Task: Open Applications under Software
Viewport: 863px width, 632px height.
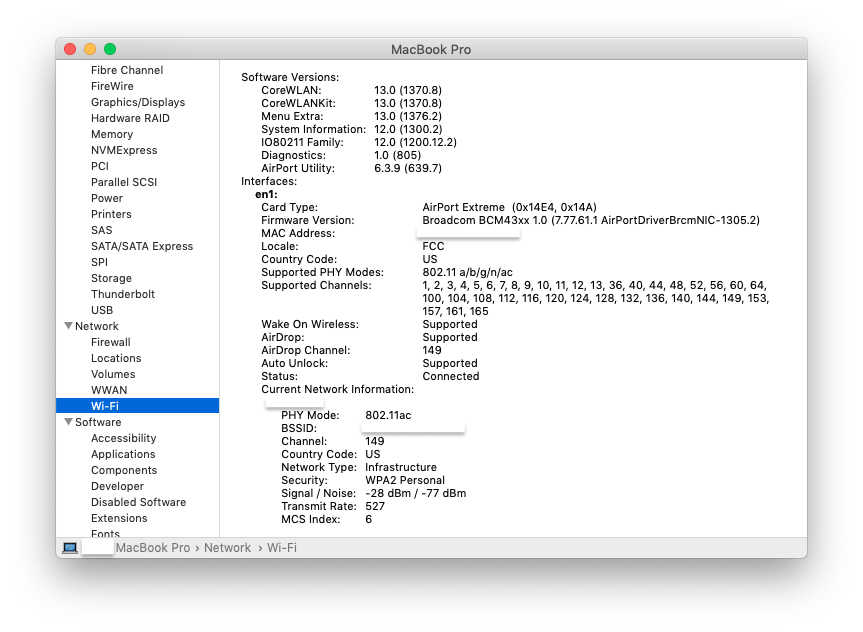Action: click(123, 454)
